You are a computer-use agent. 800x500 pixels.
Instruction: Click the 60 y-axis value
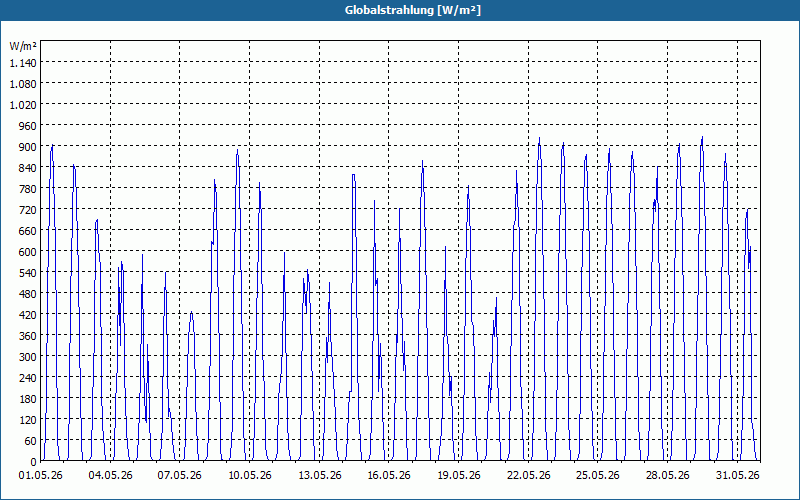[x=31, y=441]
